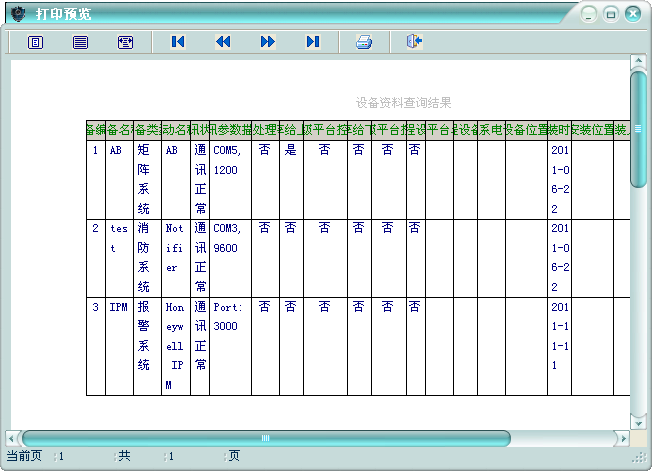Click the vertical scrollbar thumb
Screen dimensions: 652x471
click(638, 128)
